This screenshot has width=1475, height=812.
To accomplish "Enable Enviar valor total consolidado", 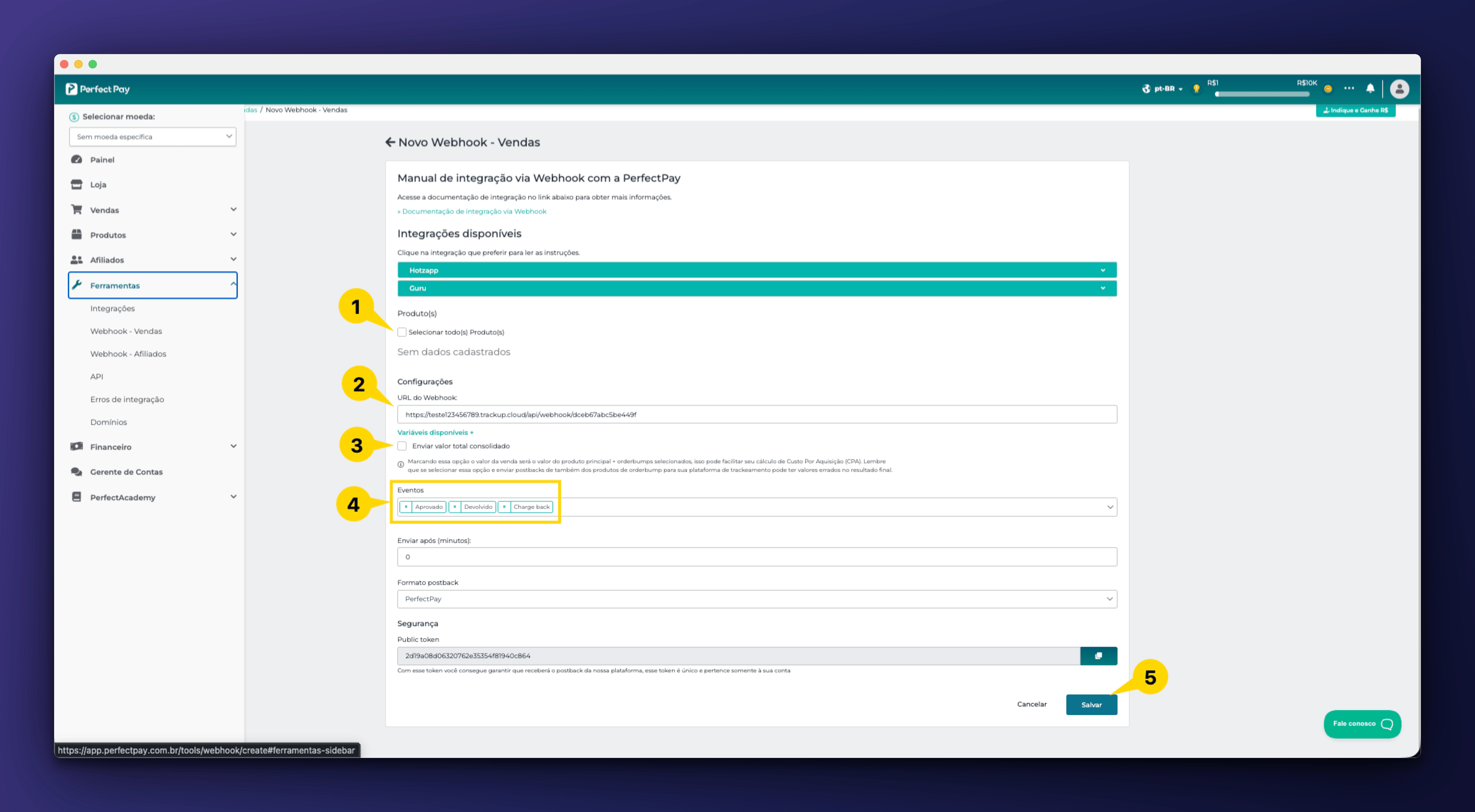I will coord(402,446).
